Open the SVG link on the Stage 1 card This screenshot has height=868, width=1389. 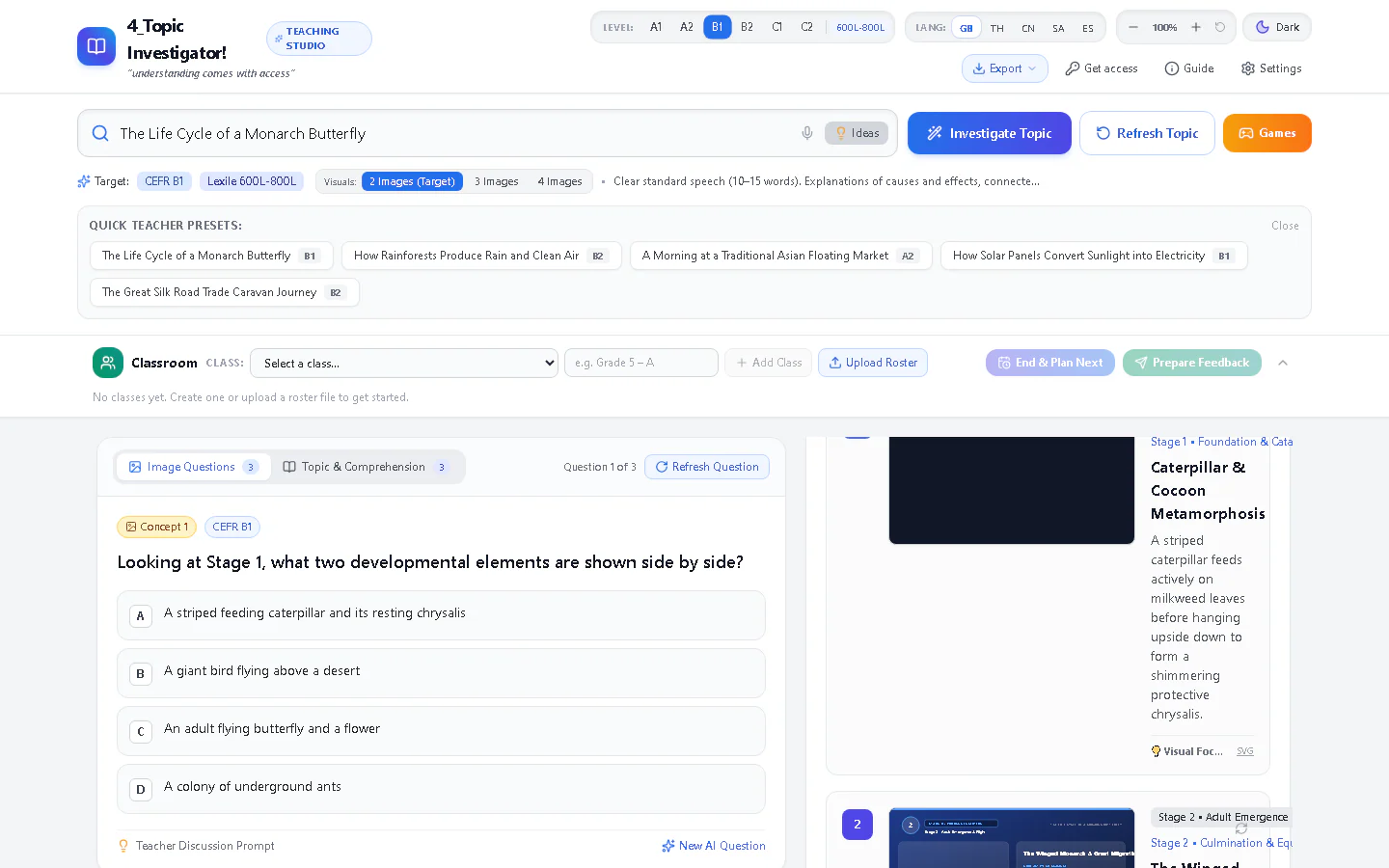pyautogui.click(x=1245, y=751)
